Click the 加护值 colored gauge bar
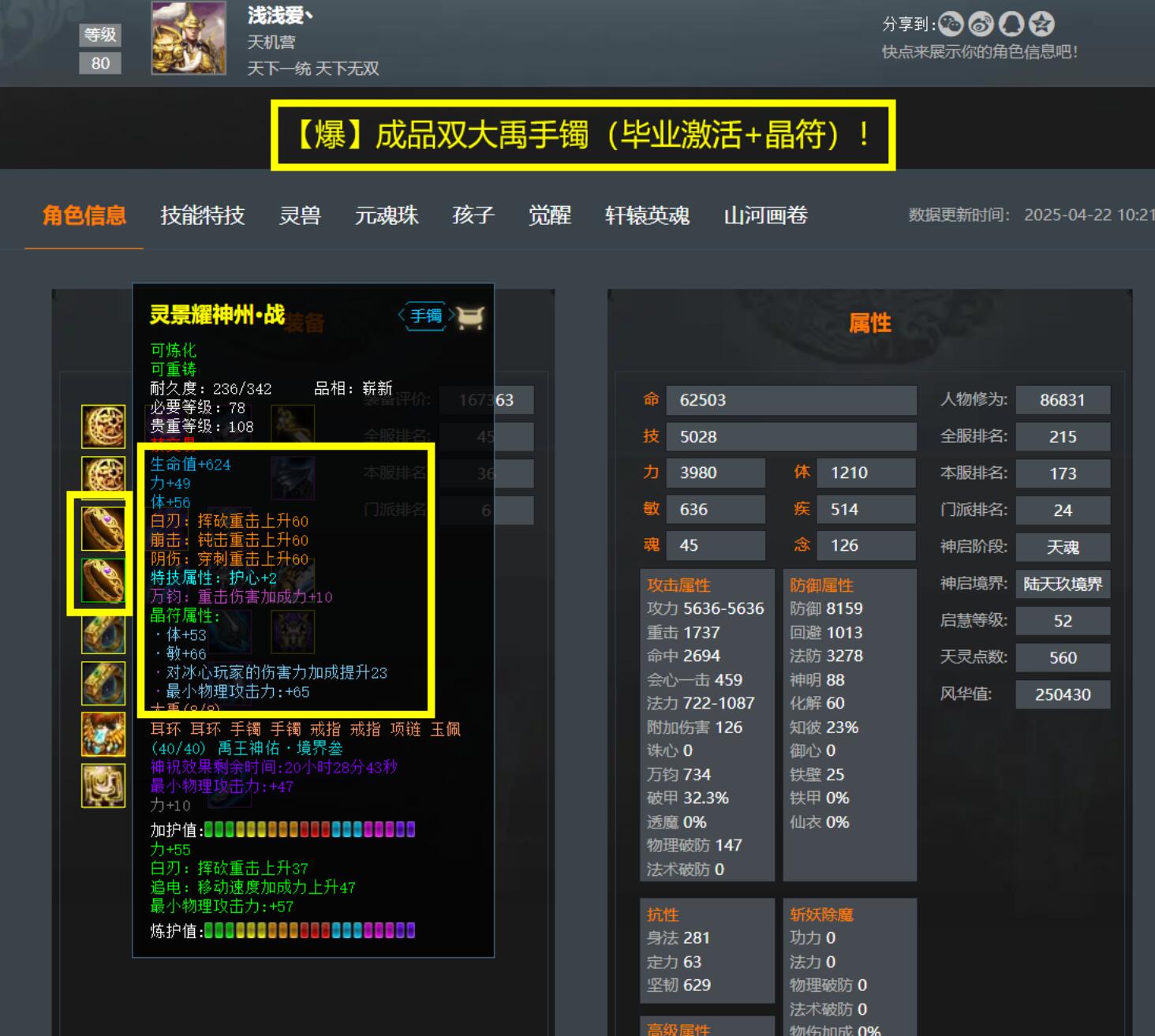 310,829
